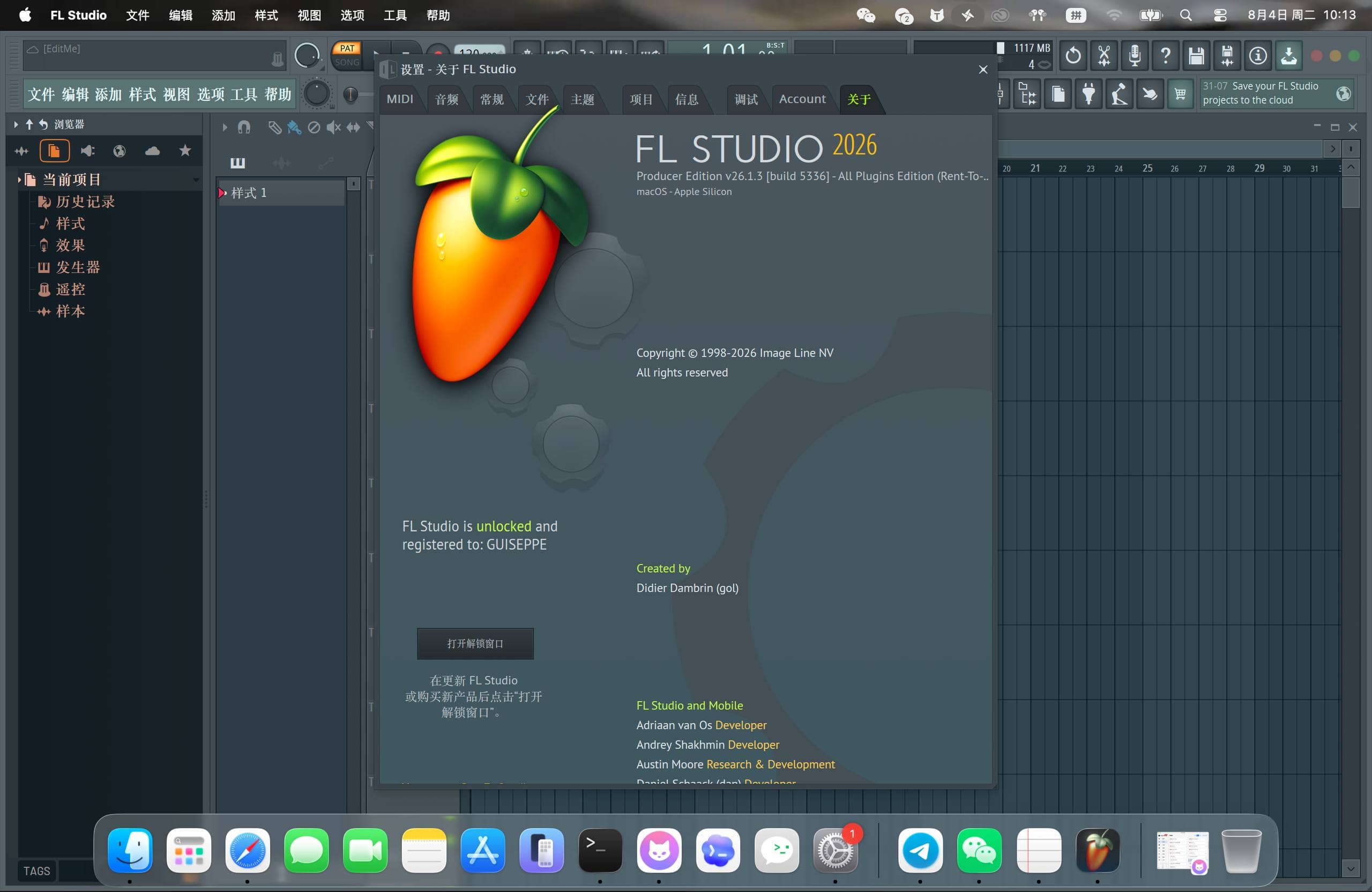Open the plugin picker plug icon
Image resolution: width=1372 pixels, height=892 pixels.
[x=1088, y=94]
